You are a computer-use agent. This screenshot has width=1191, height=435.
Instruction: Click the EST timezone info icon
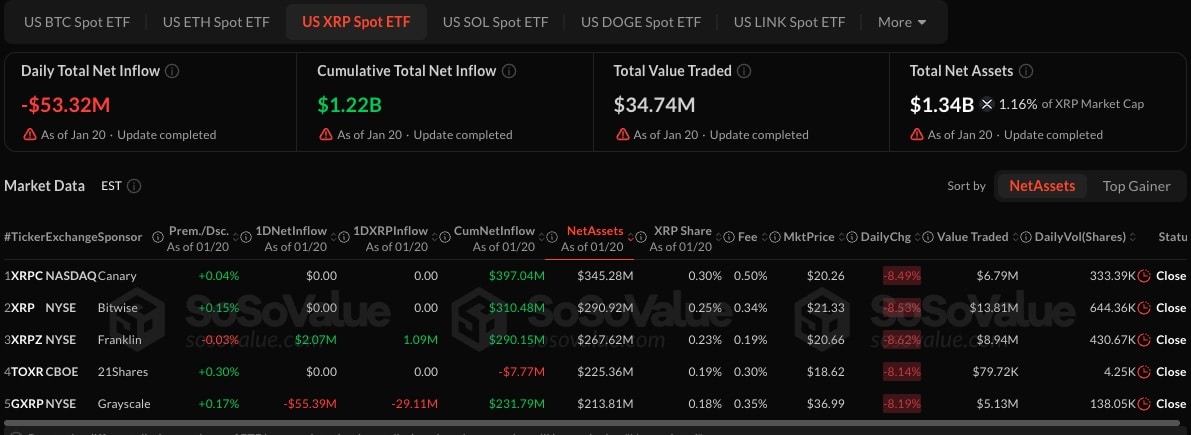pos(134,186)
